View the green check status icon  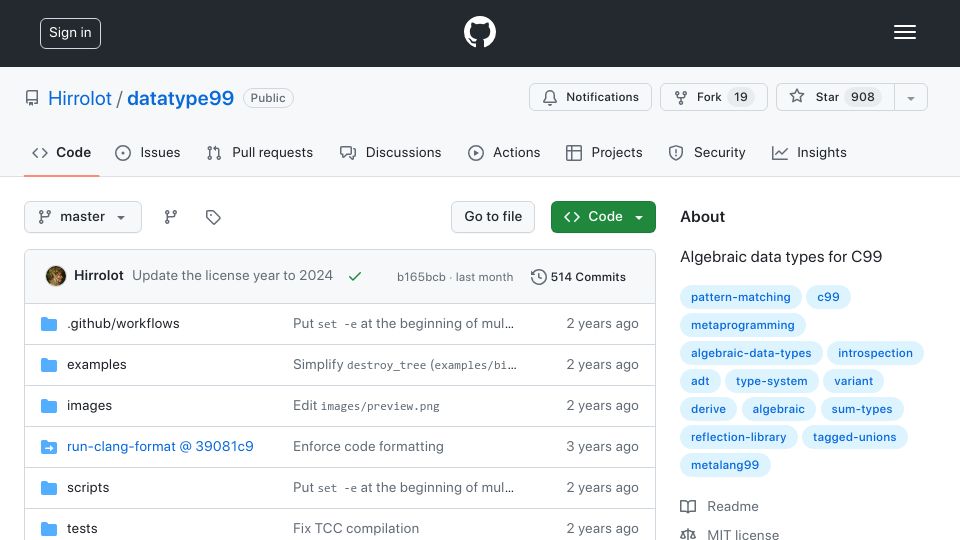click(354, 276)
